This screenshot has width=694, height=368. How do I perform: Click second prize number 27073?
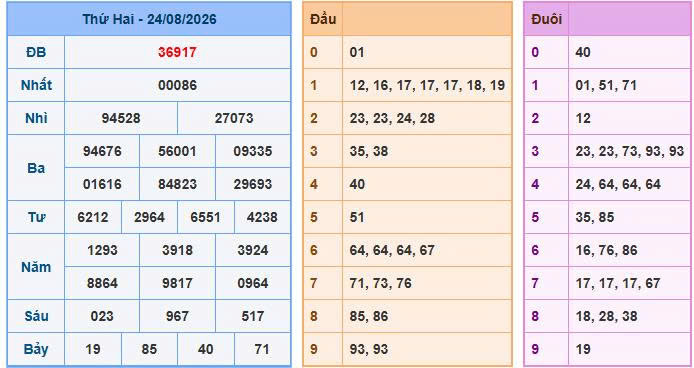click(234, 118)
